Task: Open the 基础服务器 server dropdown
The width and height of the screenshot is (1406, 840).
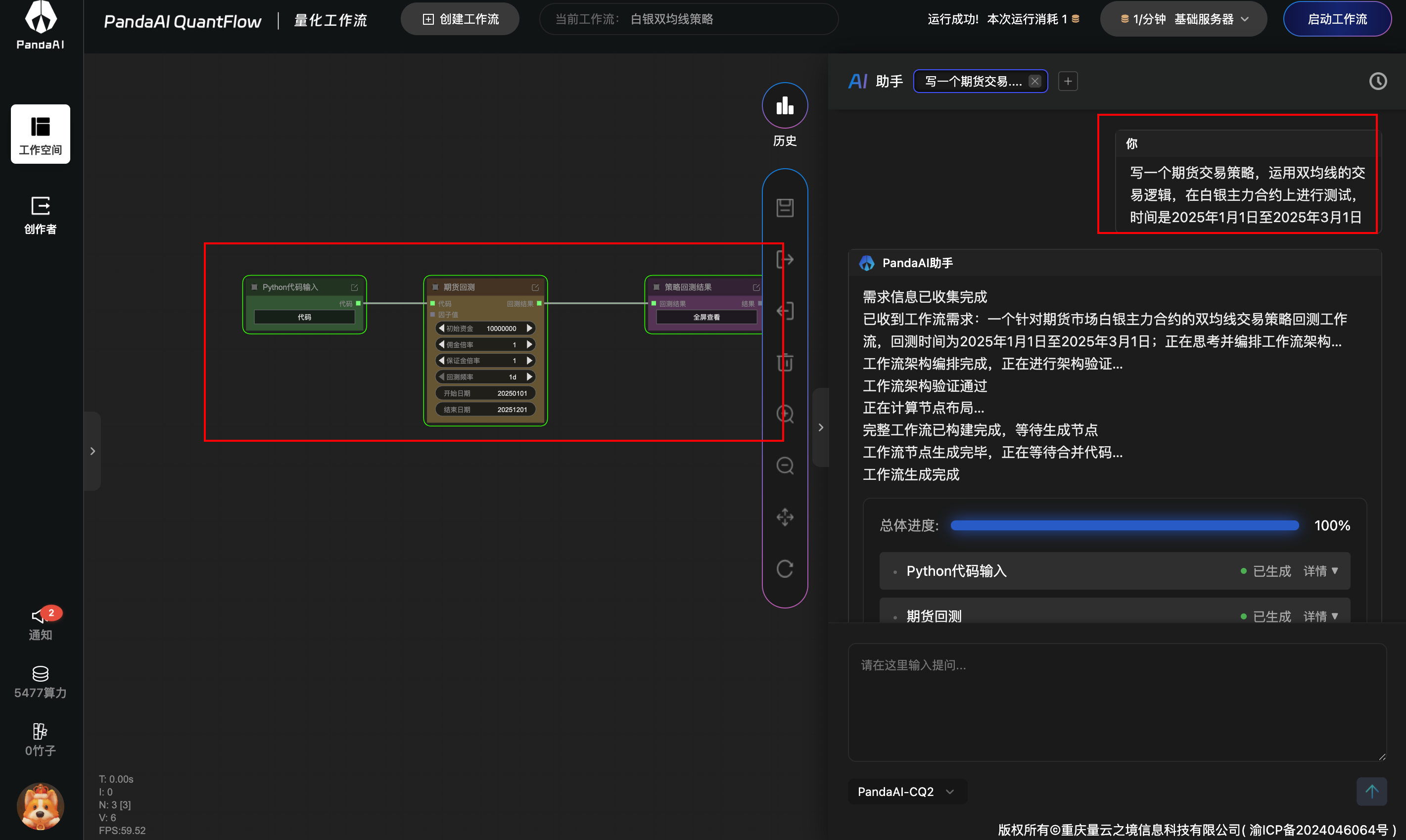Action: point(1183,19)
